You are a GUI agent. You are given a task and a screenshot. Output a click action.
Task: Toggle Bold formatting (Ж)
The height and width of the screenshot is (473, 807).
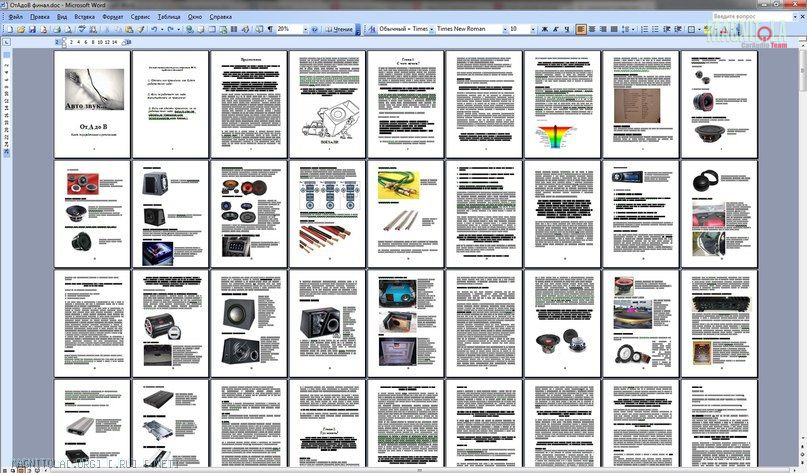(545, 29)
